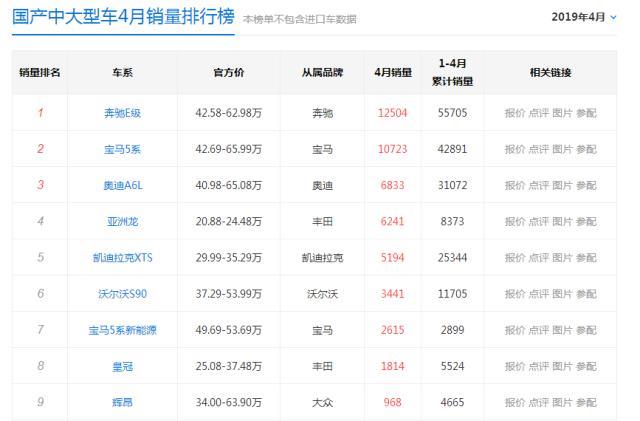
Task: Click 参配 link in the 奔驰E级 row
Action: (x=587, y=113)
